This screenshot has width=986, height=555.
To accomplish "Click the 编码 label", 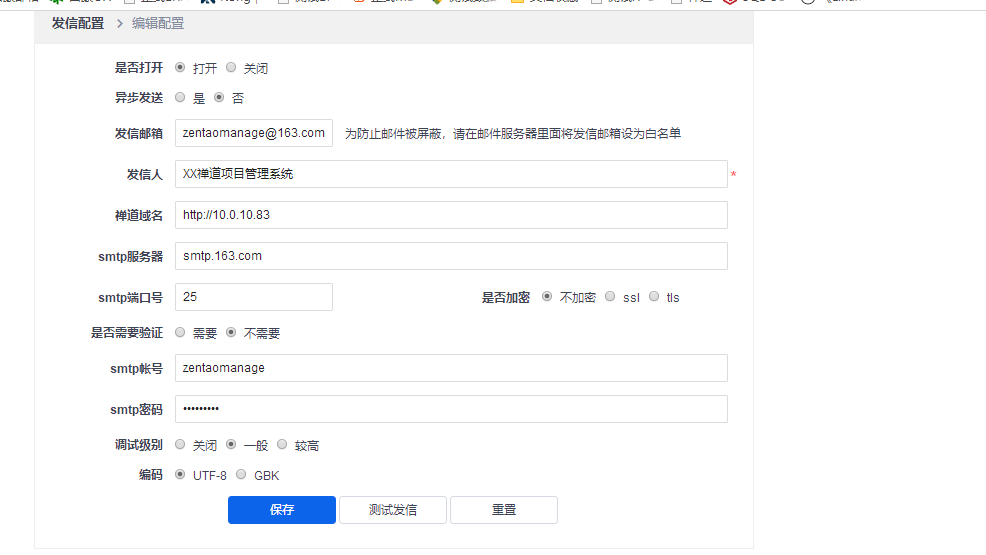I will 150,475.
